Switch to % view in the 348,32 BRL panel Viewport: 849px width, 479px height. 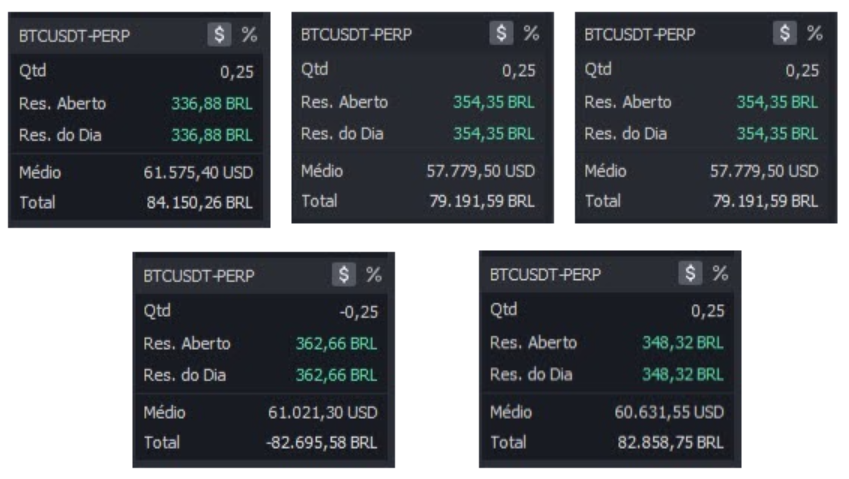[x=720, y=273]
